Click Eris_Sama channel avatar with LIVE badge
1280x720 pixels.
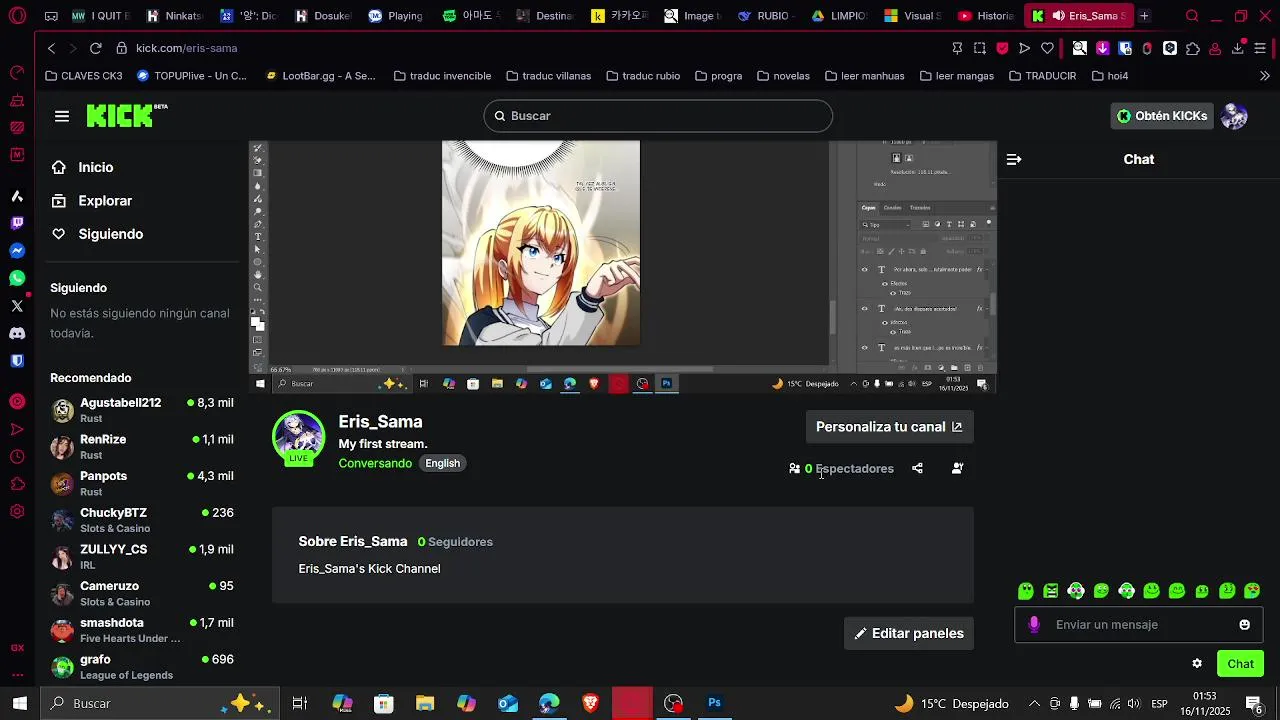coord(298,438)
